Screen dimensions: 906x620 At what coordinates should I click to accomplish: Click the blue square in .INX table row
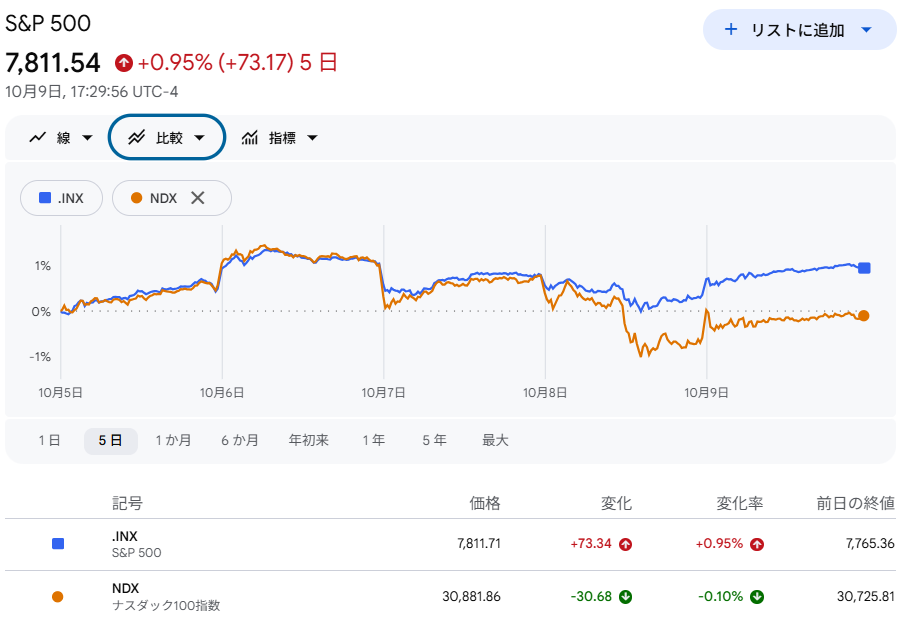(58, 544)
